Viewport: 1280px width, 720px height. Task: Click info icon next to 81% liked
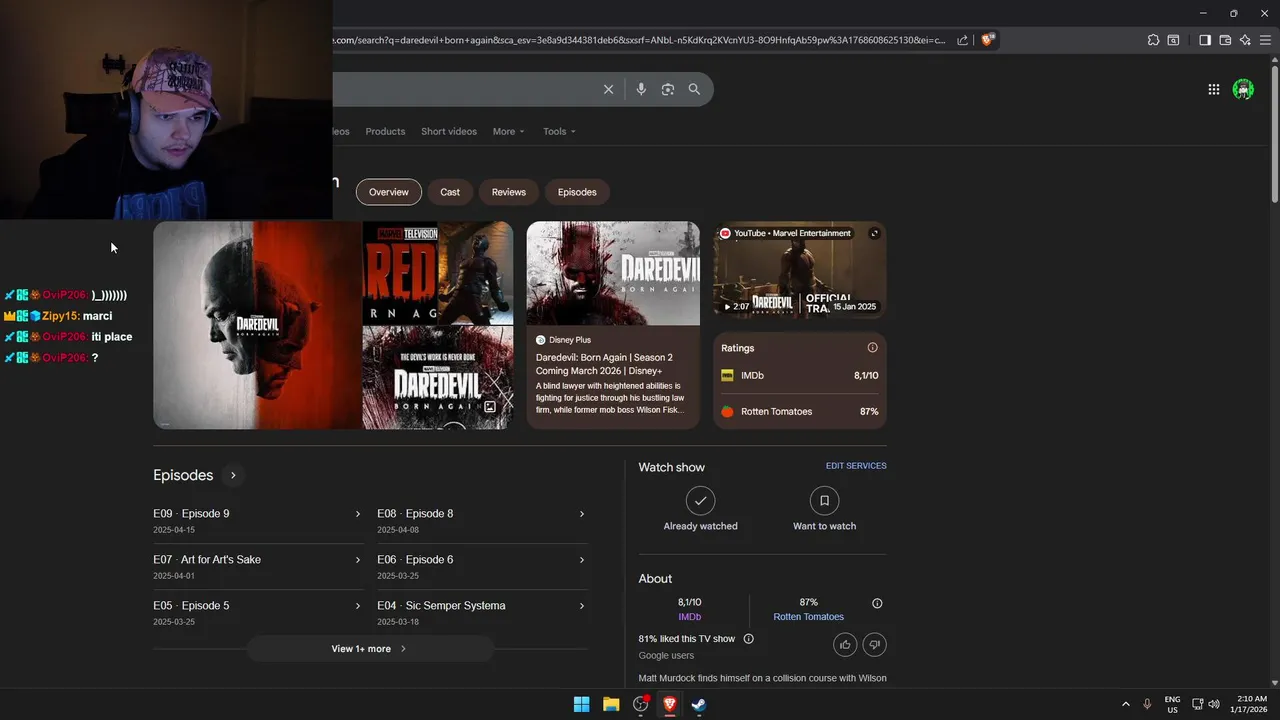click(748, 639)
